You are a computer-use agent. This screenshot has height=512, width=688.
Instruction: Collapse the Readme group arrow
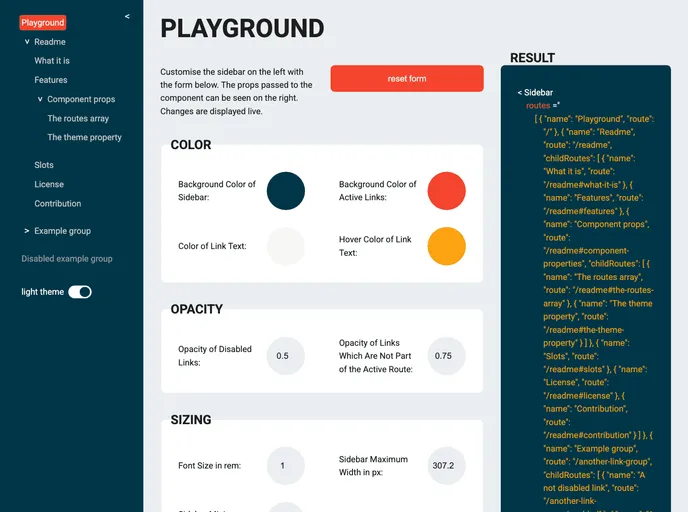(x=27, y=42)
